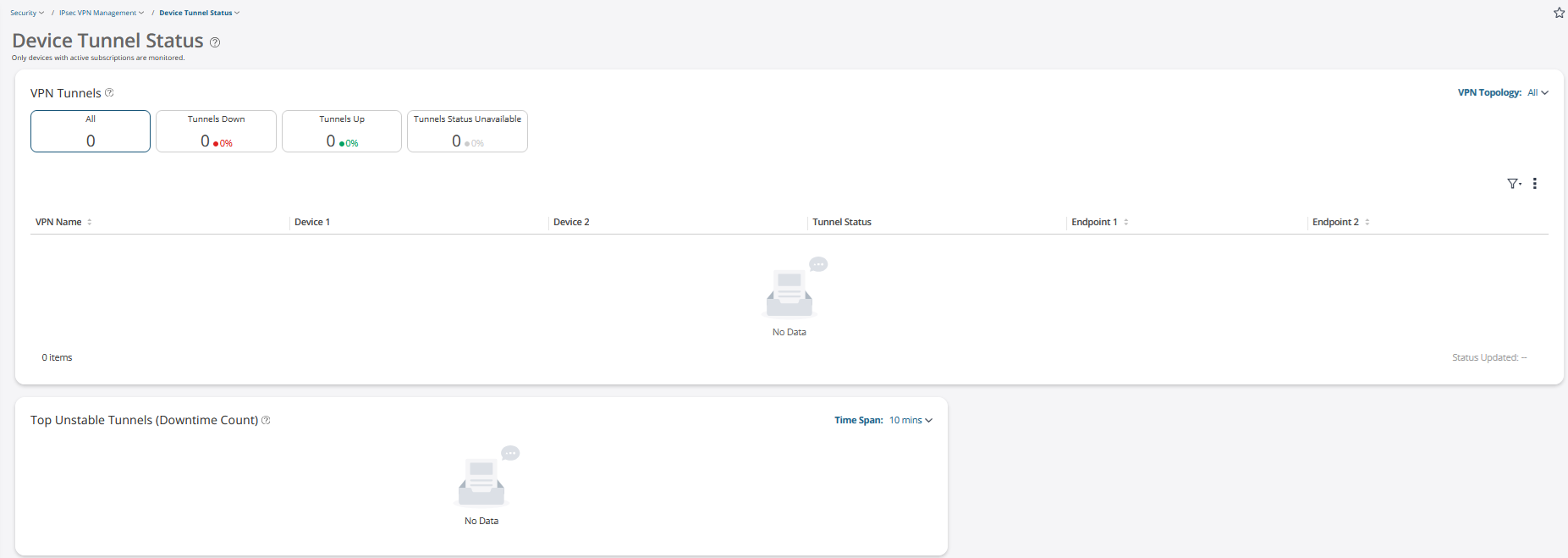
Task: Expand the Security breadcrumb dropdown
Action: coord(27,13)
